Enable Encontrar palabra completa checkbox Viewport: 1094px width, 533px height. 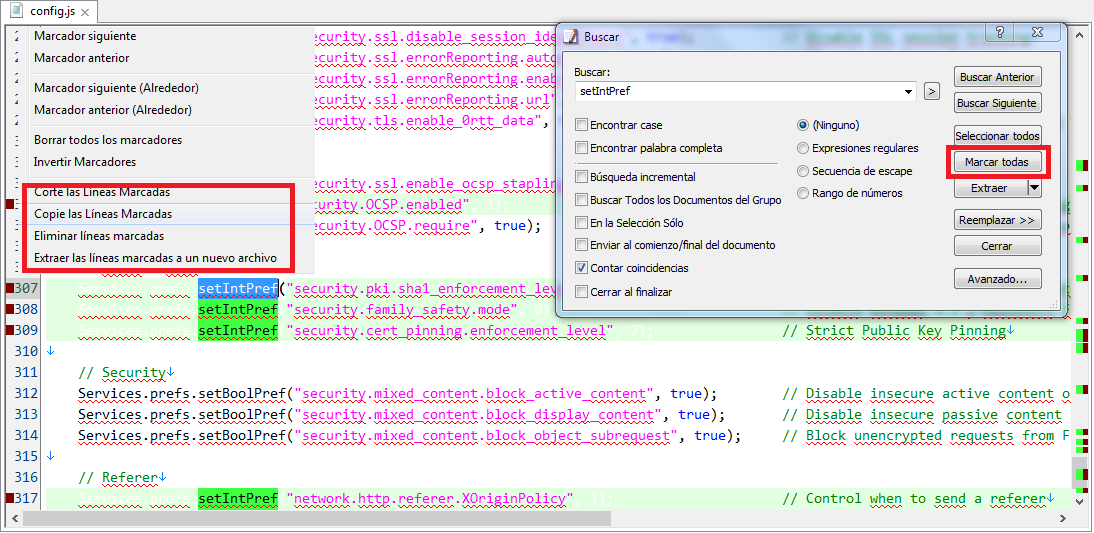point(581,148)
